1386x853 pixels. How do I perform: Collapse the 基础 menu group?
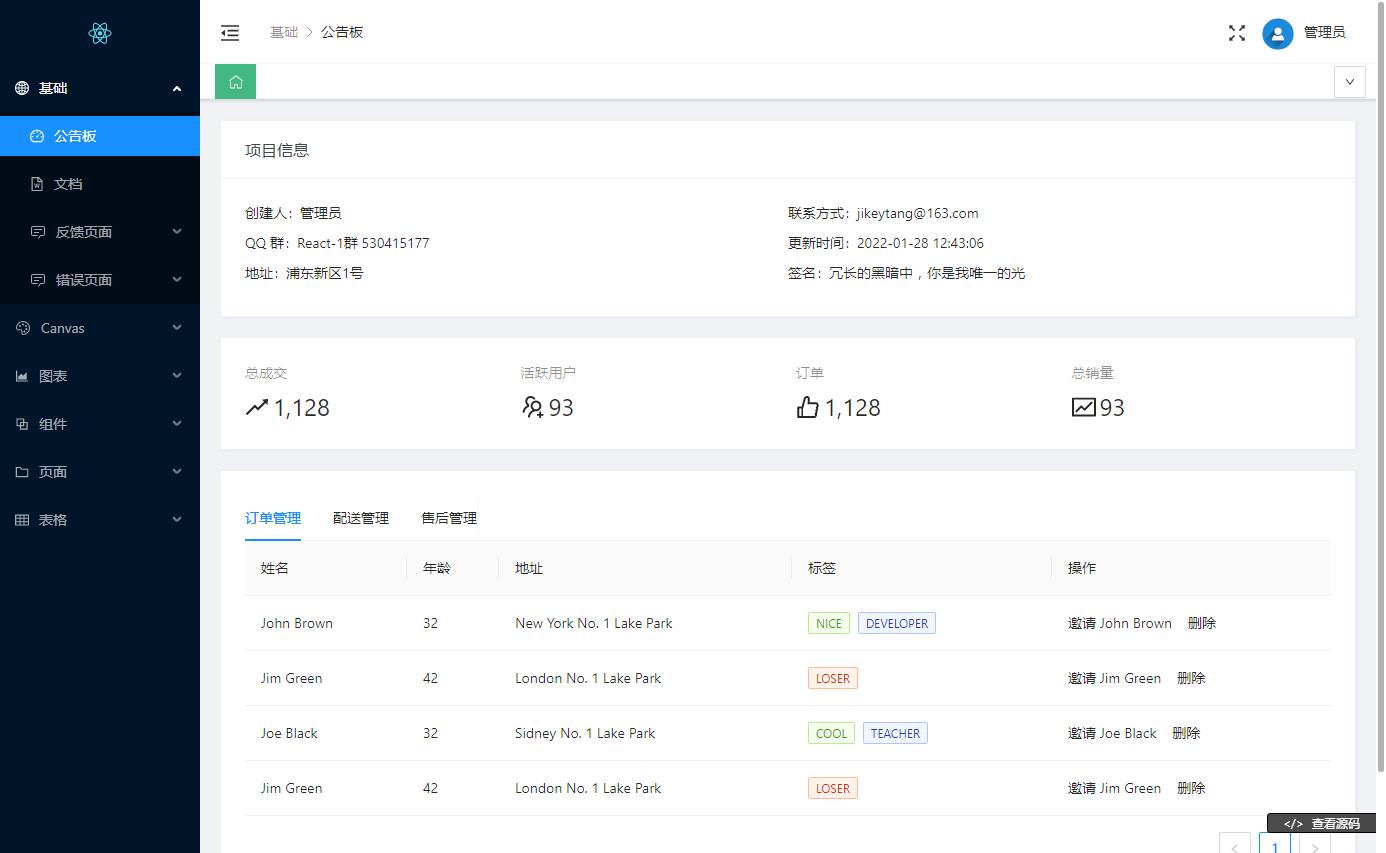[177, 88]
